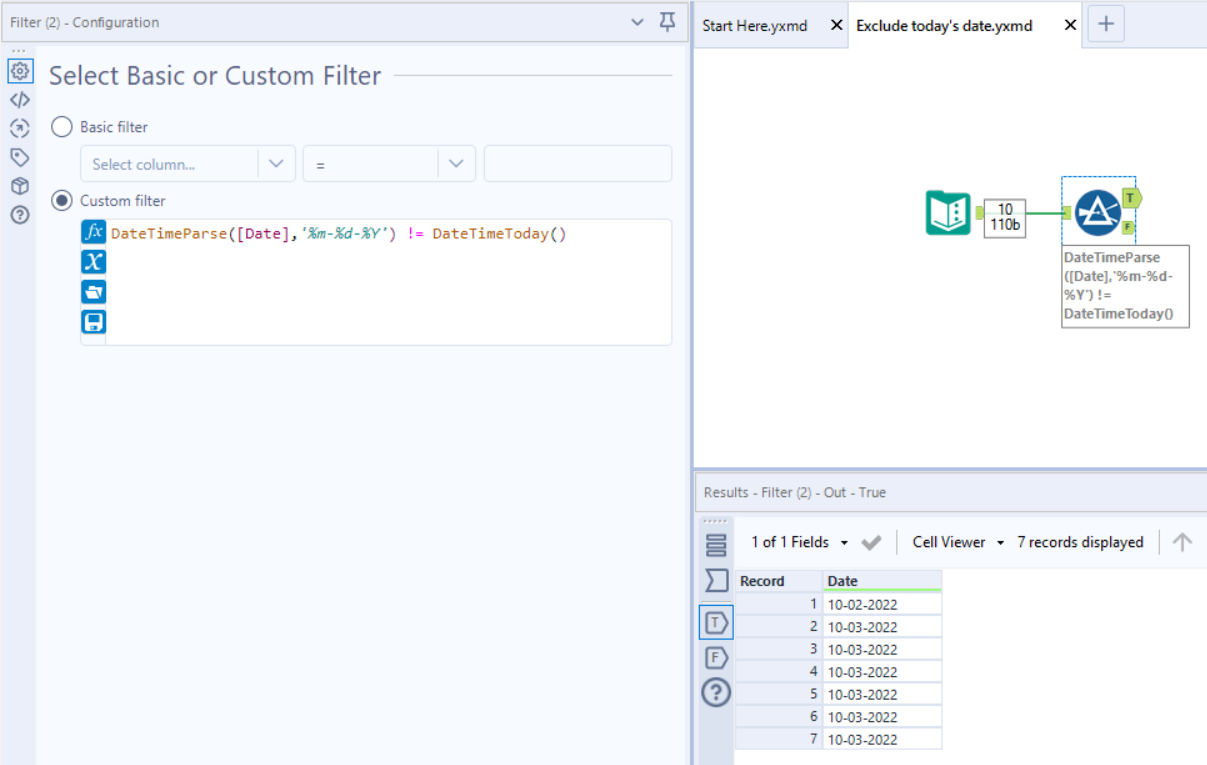1207x765 pixels.
Task: Open the XML code view icon
Action: point(20,100)
